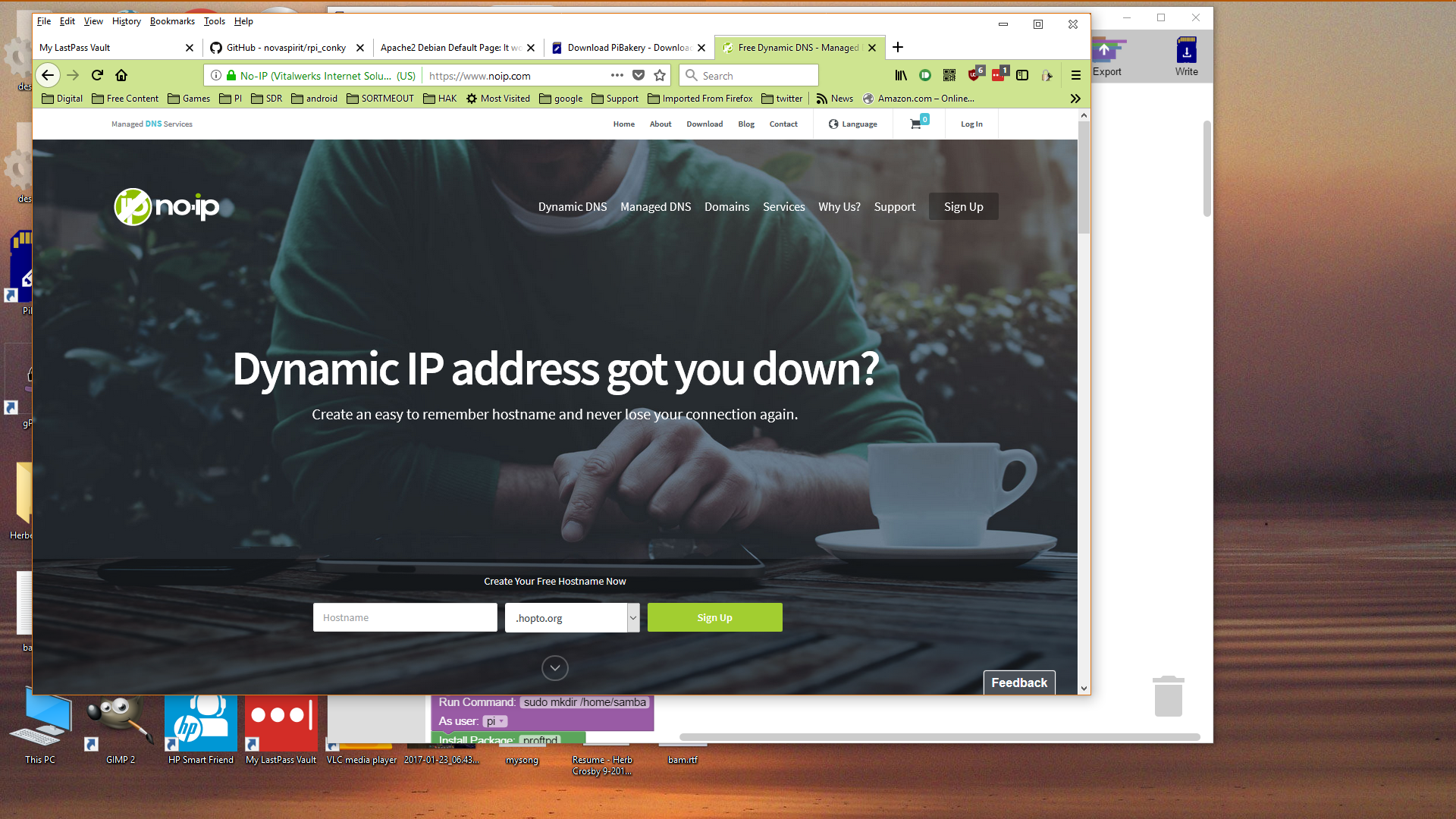Expand the scroll down chevron arrow
The image size is (1456, 819).
pyautogui.click(x=555, y=667)
